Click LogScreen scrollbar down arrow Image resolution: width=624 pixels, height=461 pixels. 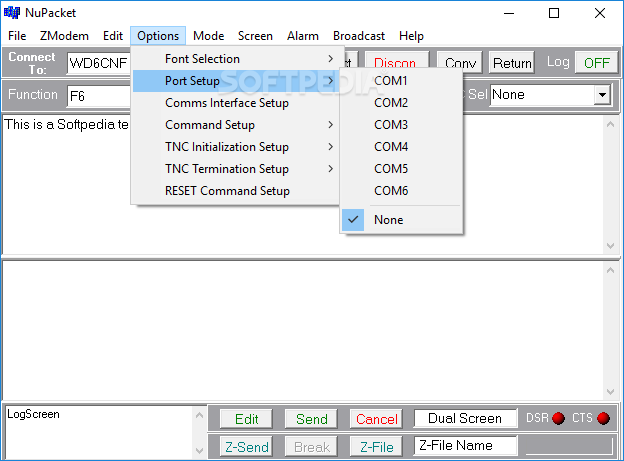pos(200,451)
